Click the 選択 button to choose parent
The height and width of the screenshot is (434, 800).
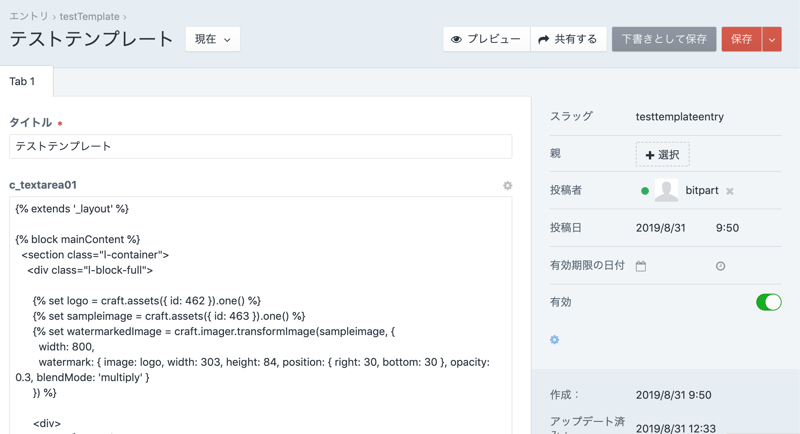point(662,155)
